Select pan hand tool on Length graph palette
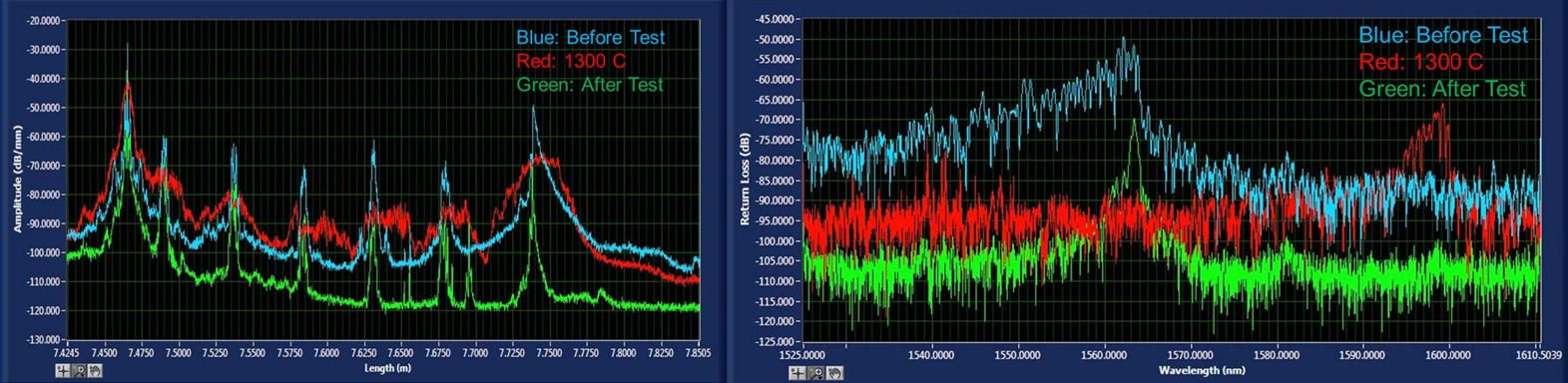 coord(95,371)
